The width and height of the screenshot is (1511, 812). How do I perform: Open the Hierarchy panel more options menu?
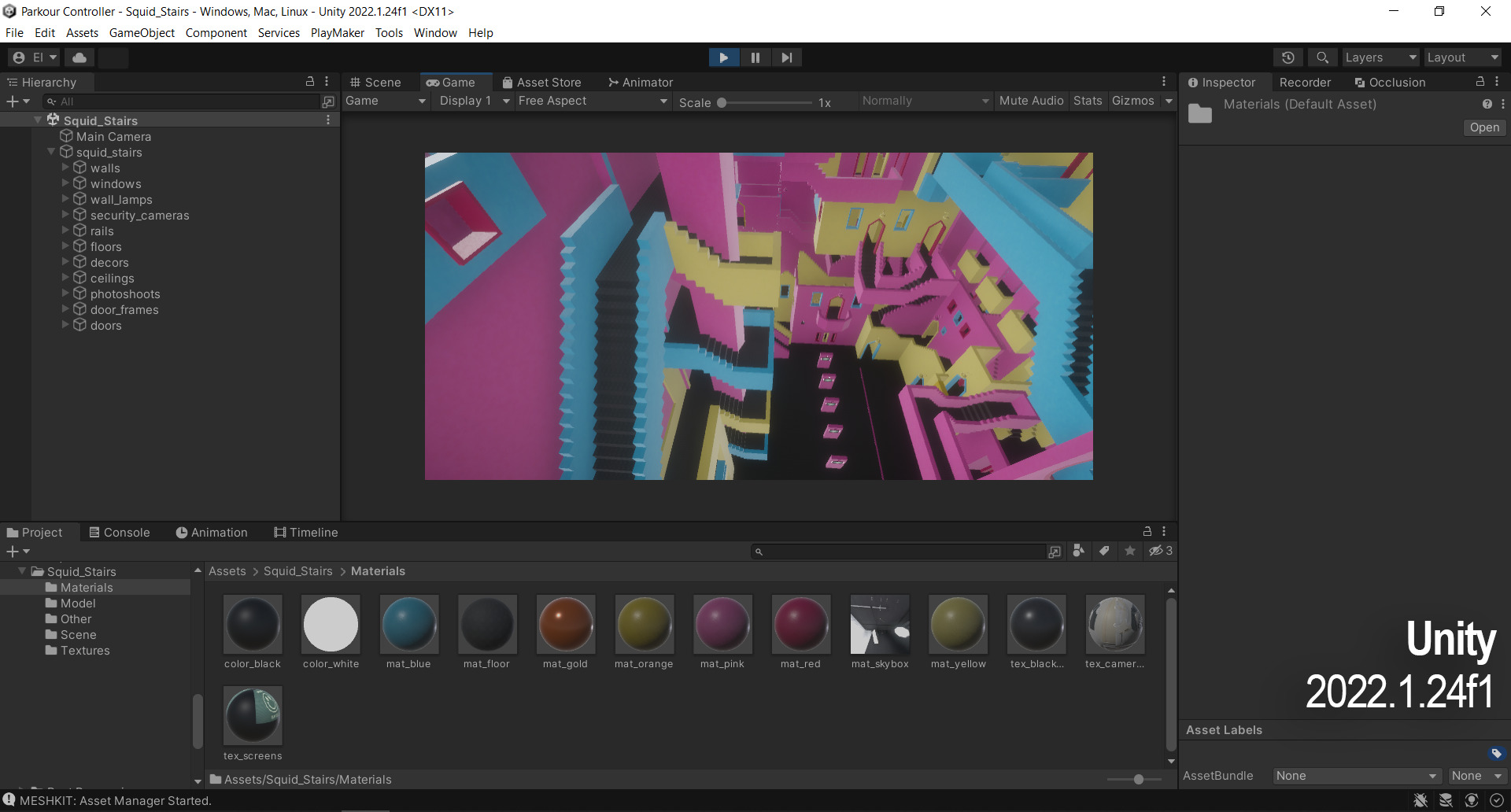pos(327,82)
